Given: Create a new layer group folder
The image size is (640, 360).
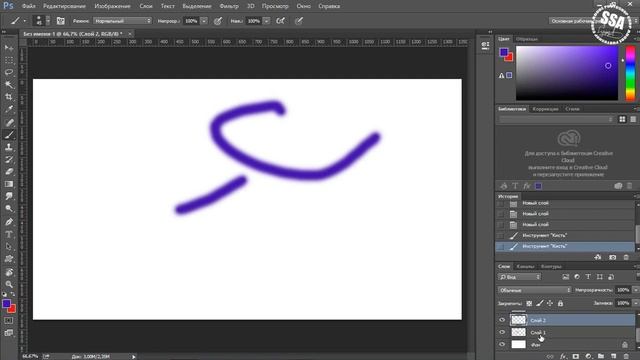Looking at the screenshot, I should [601, 356].
